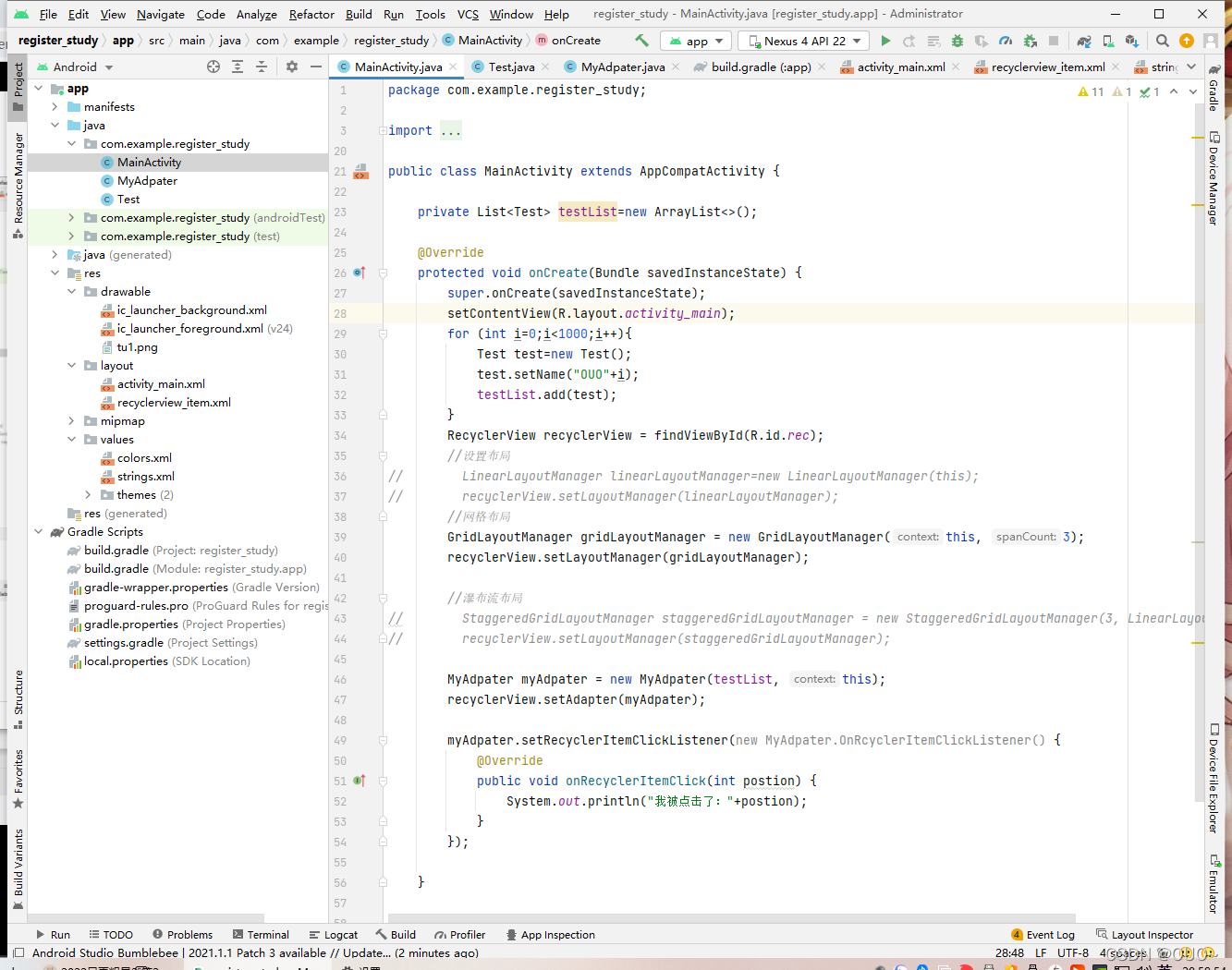Viewport: 1232px width, 970px height.
Task: Click Collapse All icon in Project panel
Action: tap(262, 67)
